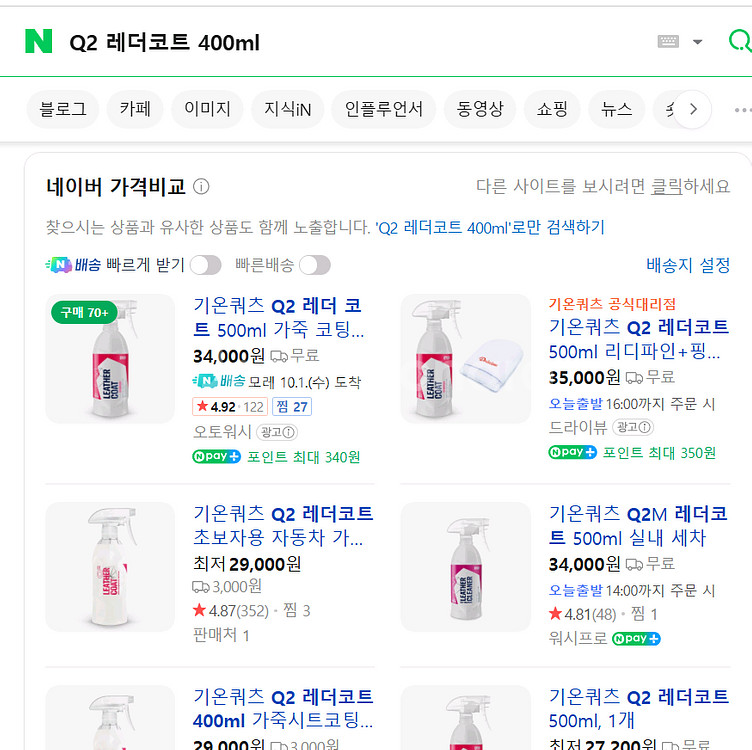752x750 pixels.
Task: Expand the keyboard dropdown arrow
Action: pos(698,42)
